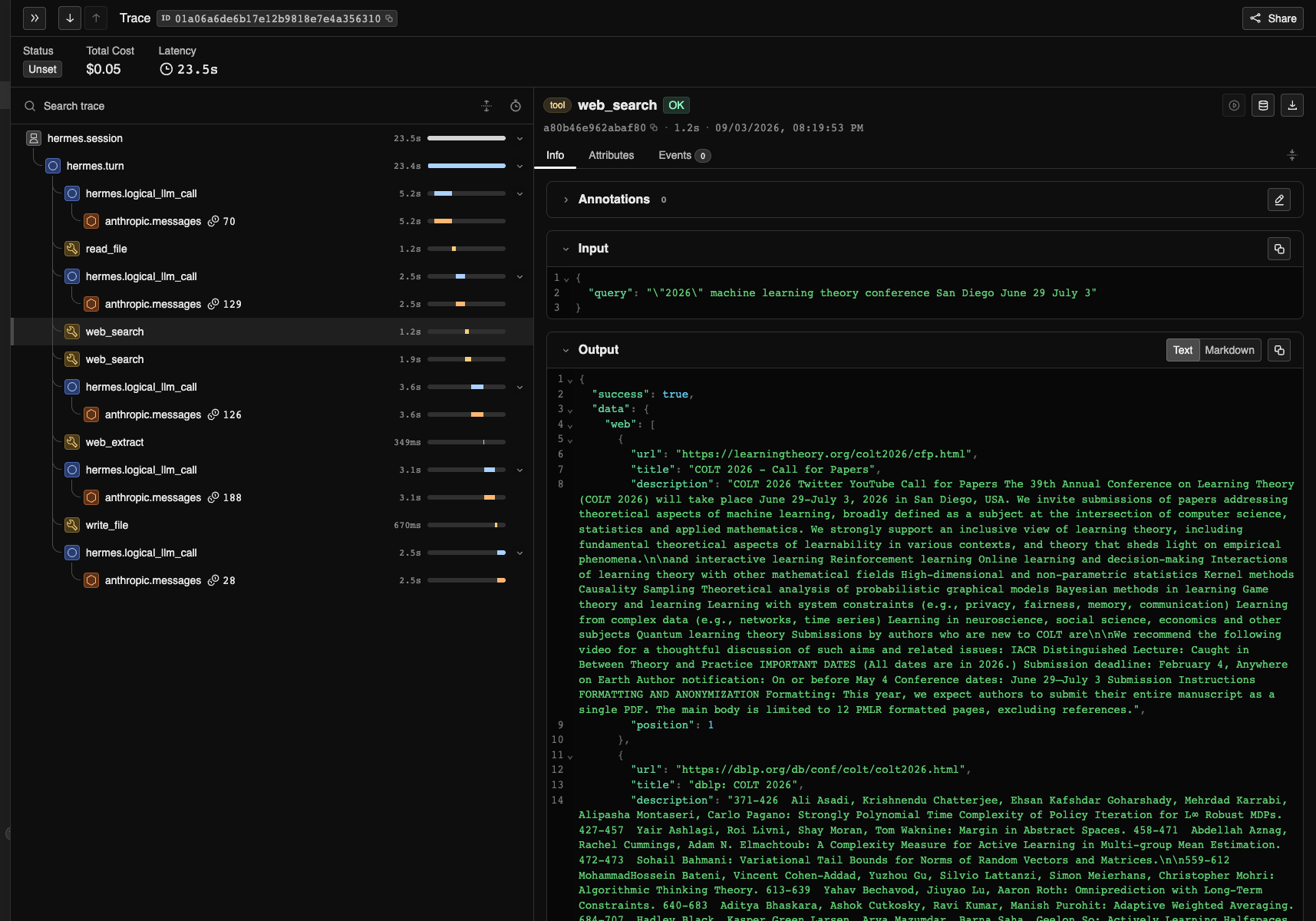Click the hermes.turn latency bar
Image resolution: width=1316 pixels, height=921 pixels.
coord(467,166)
